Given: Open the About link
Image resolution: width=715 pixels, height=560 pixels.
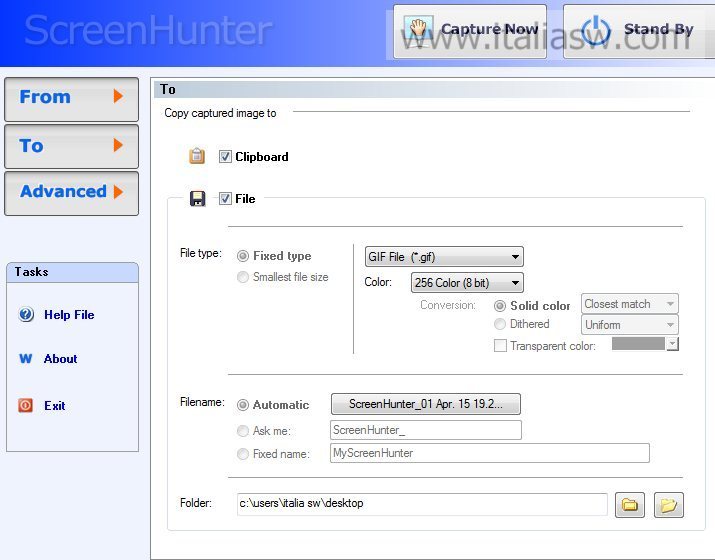Looking at the screenshot, I should click(60, 359).
